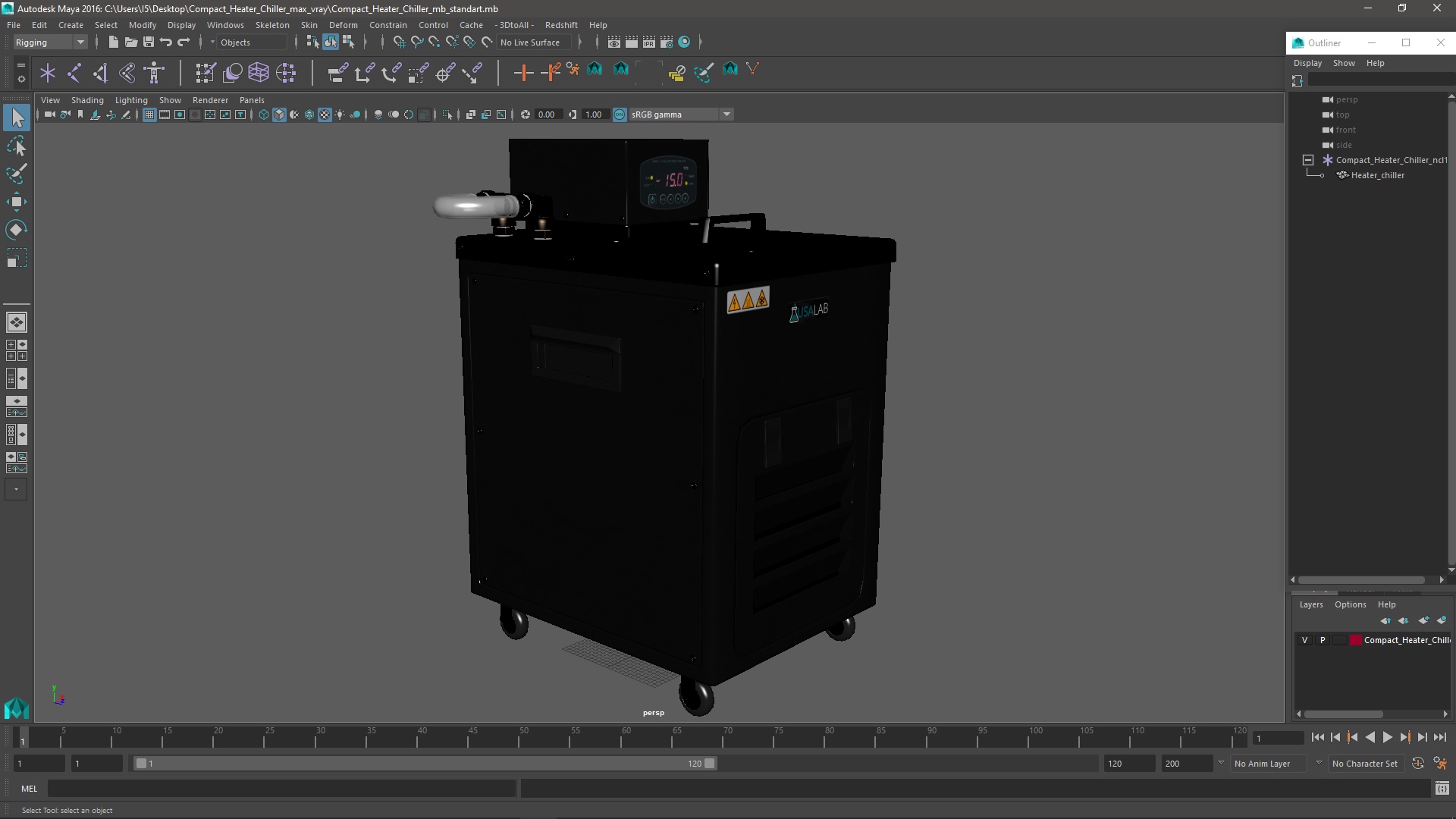Open the Deform menu
1456x819 pixels.
click(x=343, y=25)
